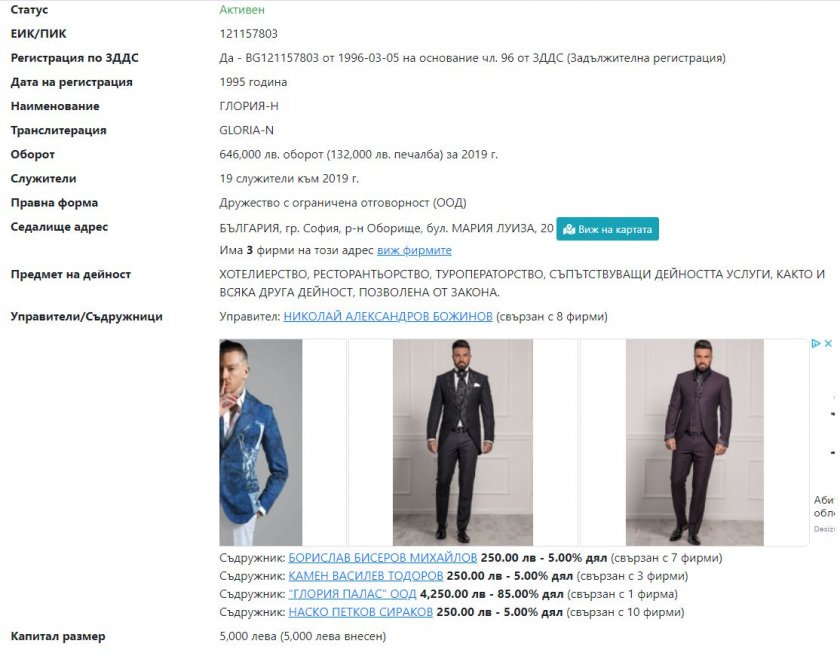Image resolution: width=840 pixels, height=662 pixels.
Task: Click the AdChoices triangle icon
Action: [x=816, y=343]
